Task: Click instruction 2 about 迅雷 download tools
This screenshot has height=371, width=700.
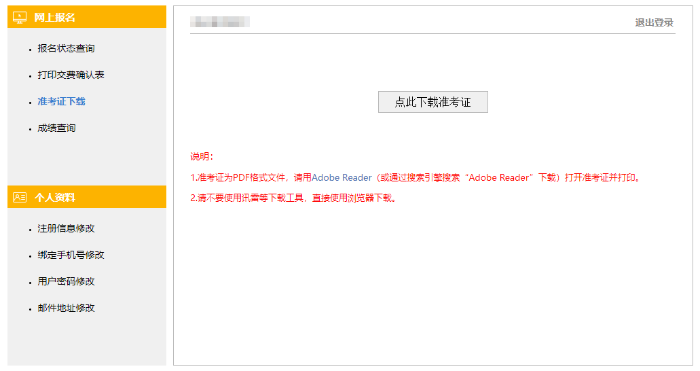Action: [x=293, y=198]
